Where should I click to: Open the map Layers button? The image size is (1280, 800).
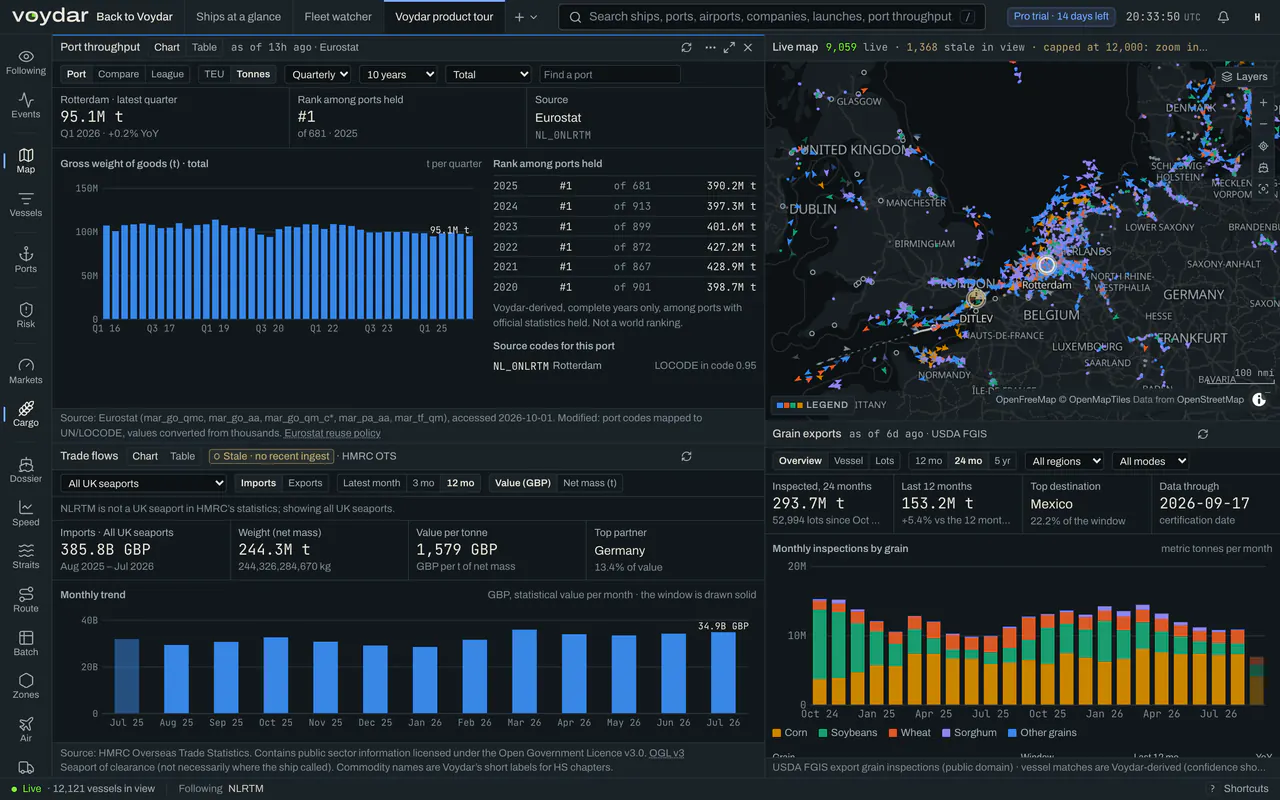[x=1244, y=77]
